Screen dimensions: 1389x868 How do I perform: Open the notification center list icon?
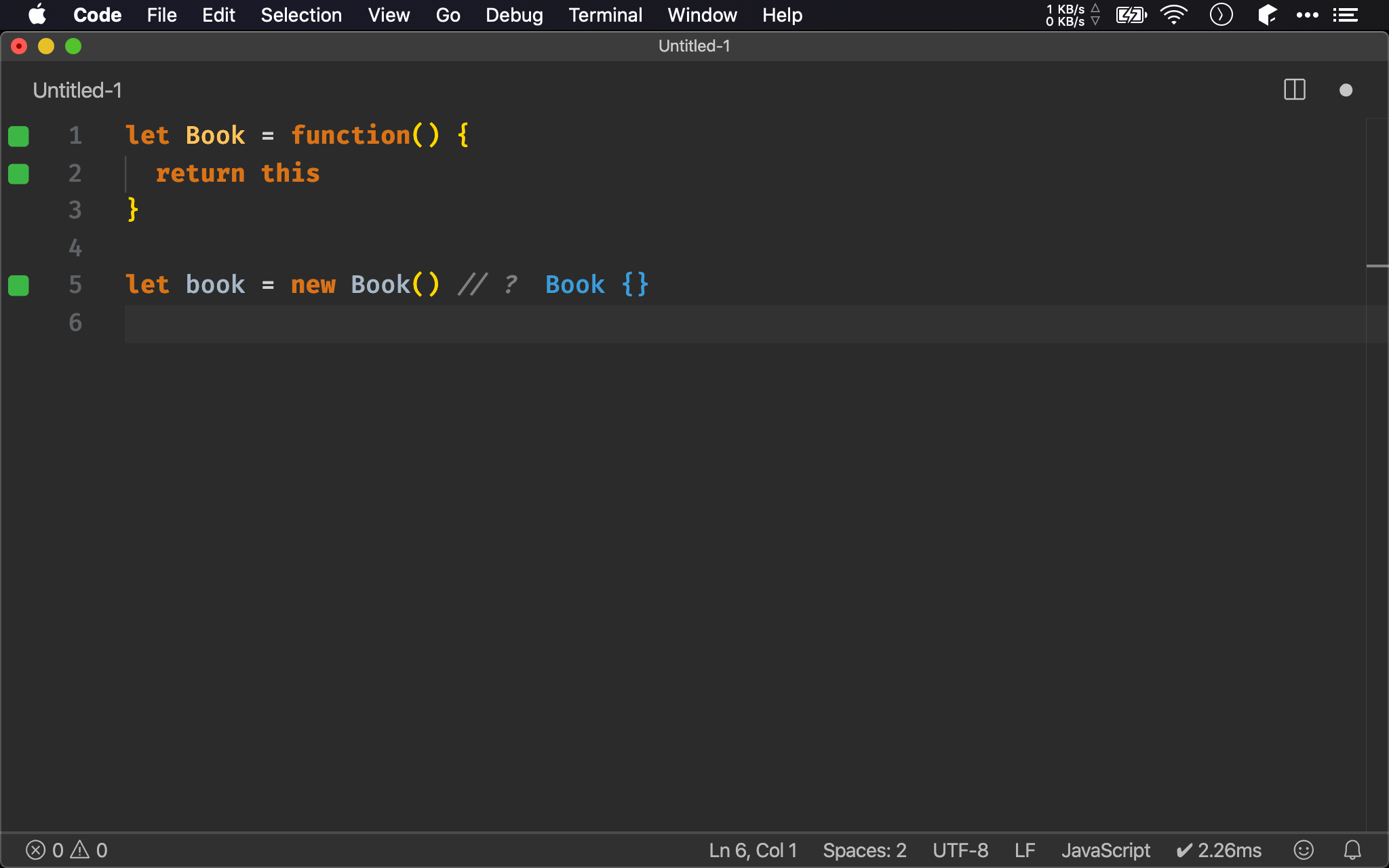click(1345, 15)
